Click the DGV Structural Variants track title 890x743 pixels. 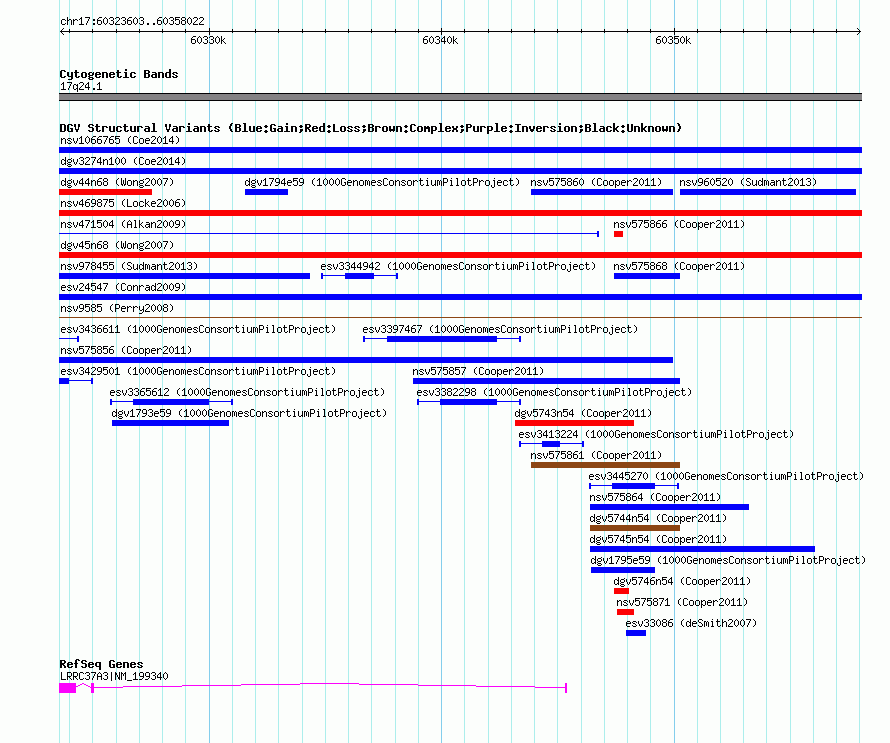pyautogui.click(x=371, y=128)
